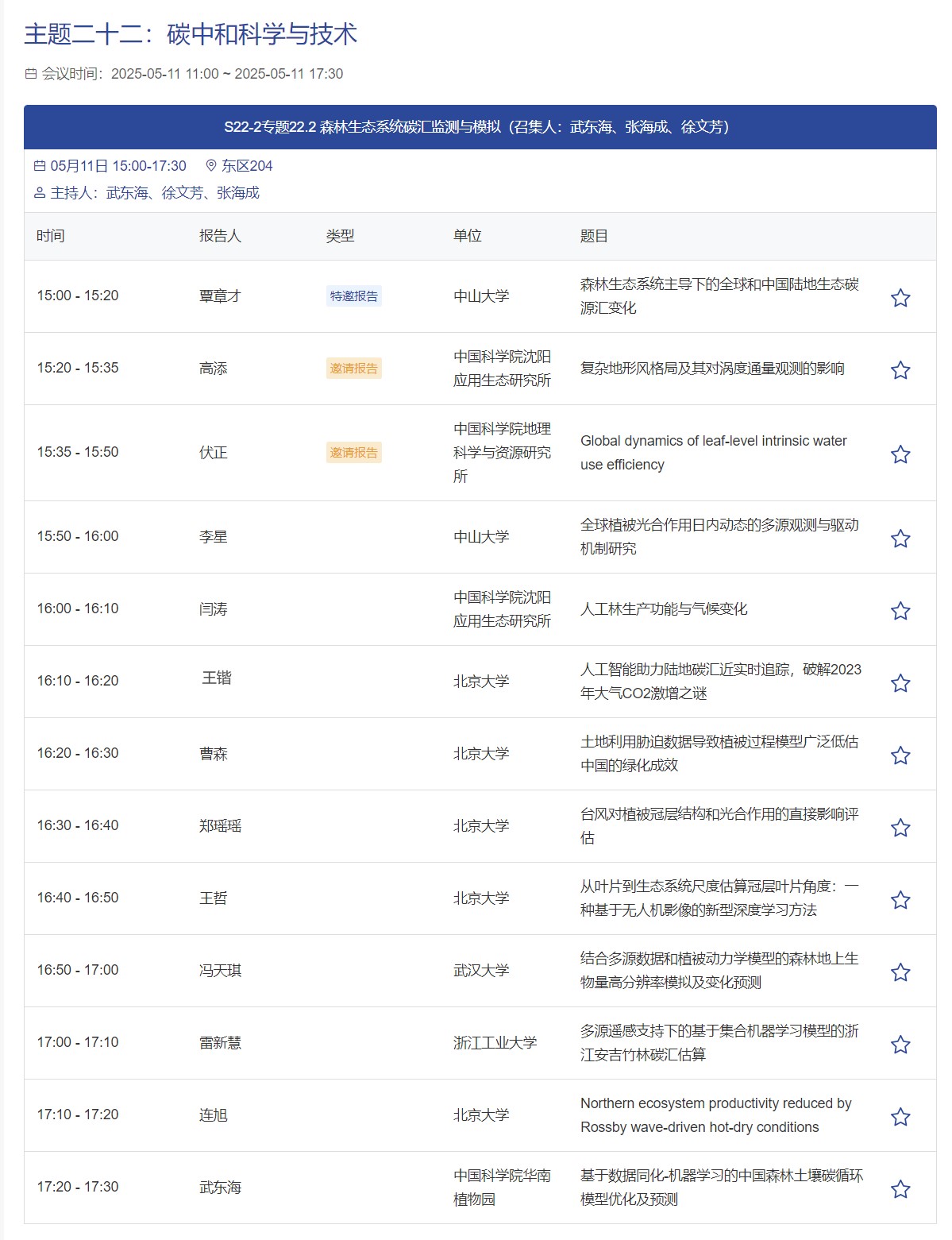Click the 邀请报告 tag for 伏正
Viewport: 952px width, 1240px height.
(354, 453)
